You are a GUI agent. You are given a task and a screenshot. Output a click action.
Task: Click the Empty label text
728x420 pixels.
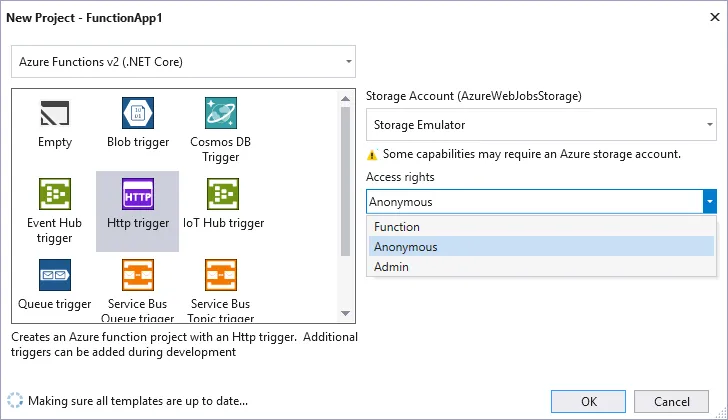pyautogui.click(x=55, y=142)
